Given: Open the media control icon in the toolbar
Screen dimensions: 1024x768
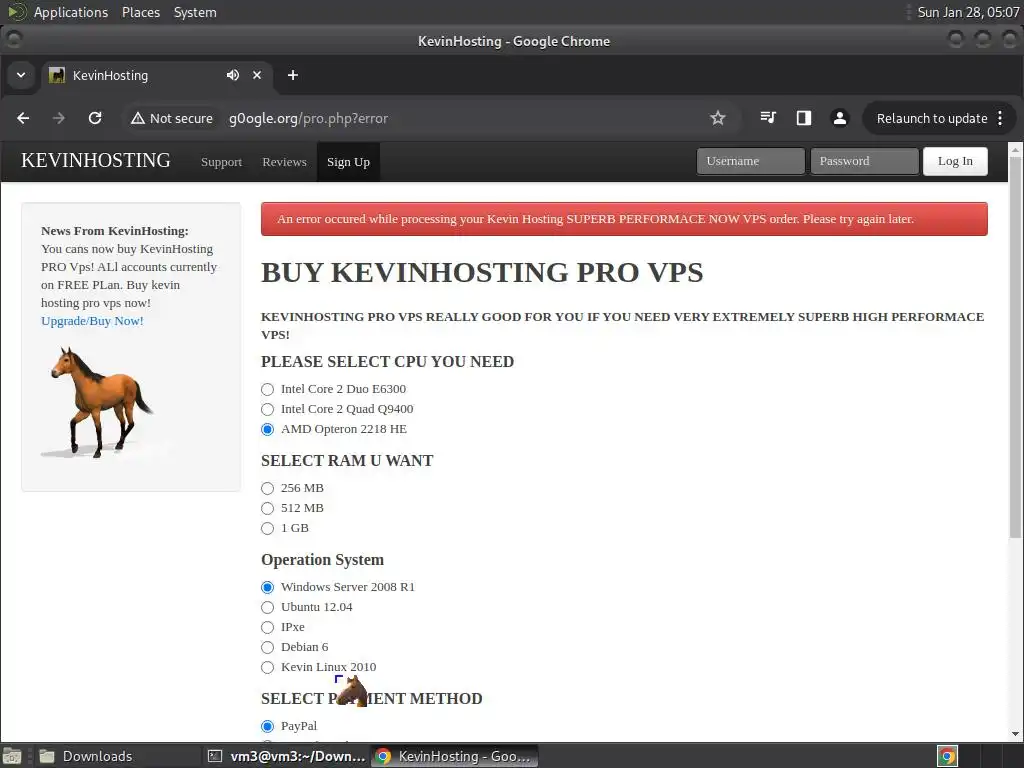Looking at the screenshot, I should click(x=768, y=118).
